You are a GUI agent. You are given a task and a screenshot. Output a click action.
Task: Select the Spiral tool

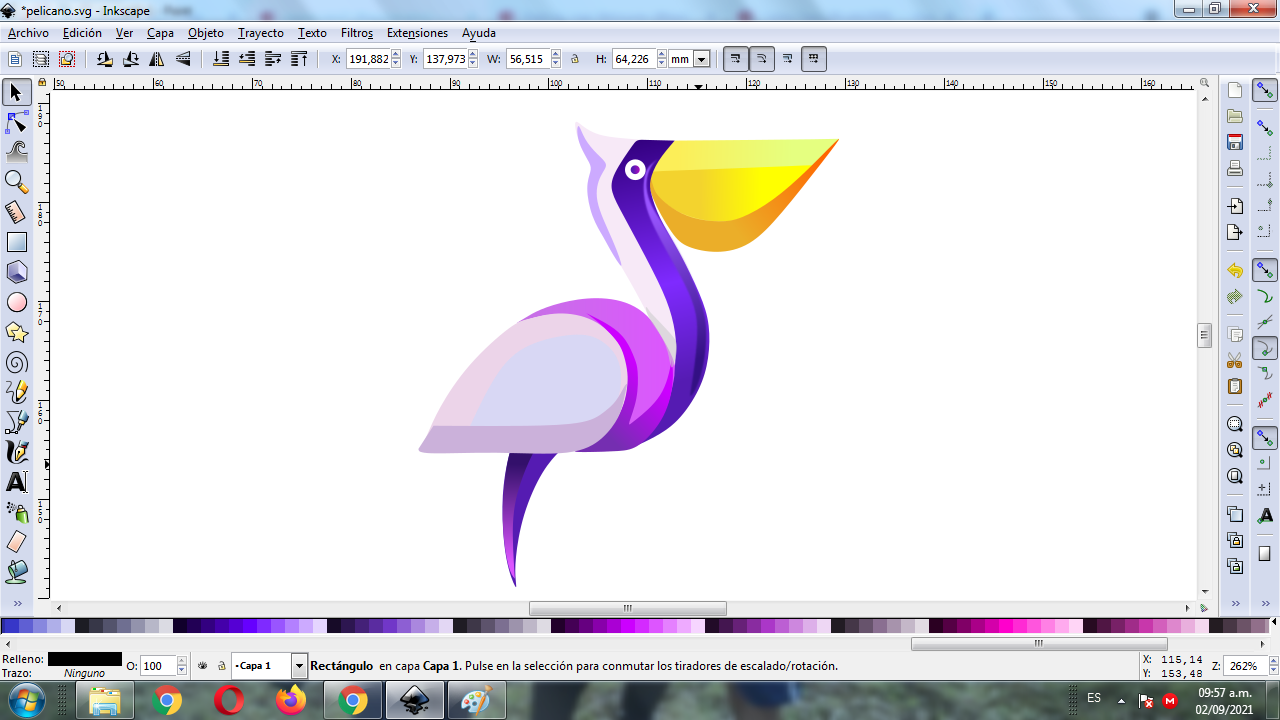tap(16, 362)
